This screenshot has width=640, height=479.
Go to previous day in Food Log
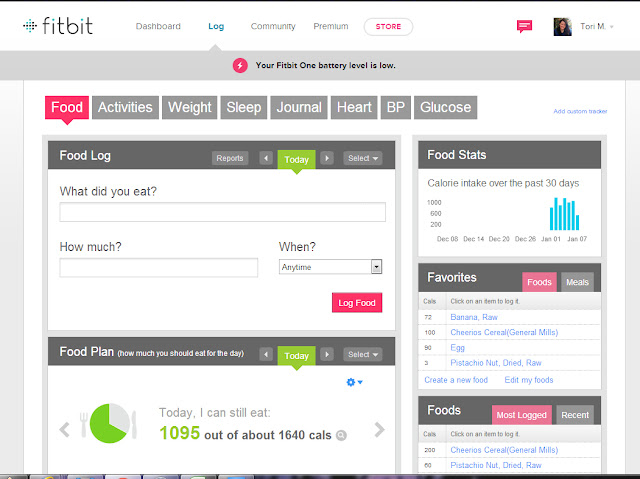click(266, 158)
